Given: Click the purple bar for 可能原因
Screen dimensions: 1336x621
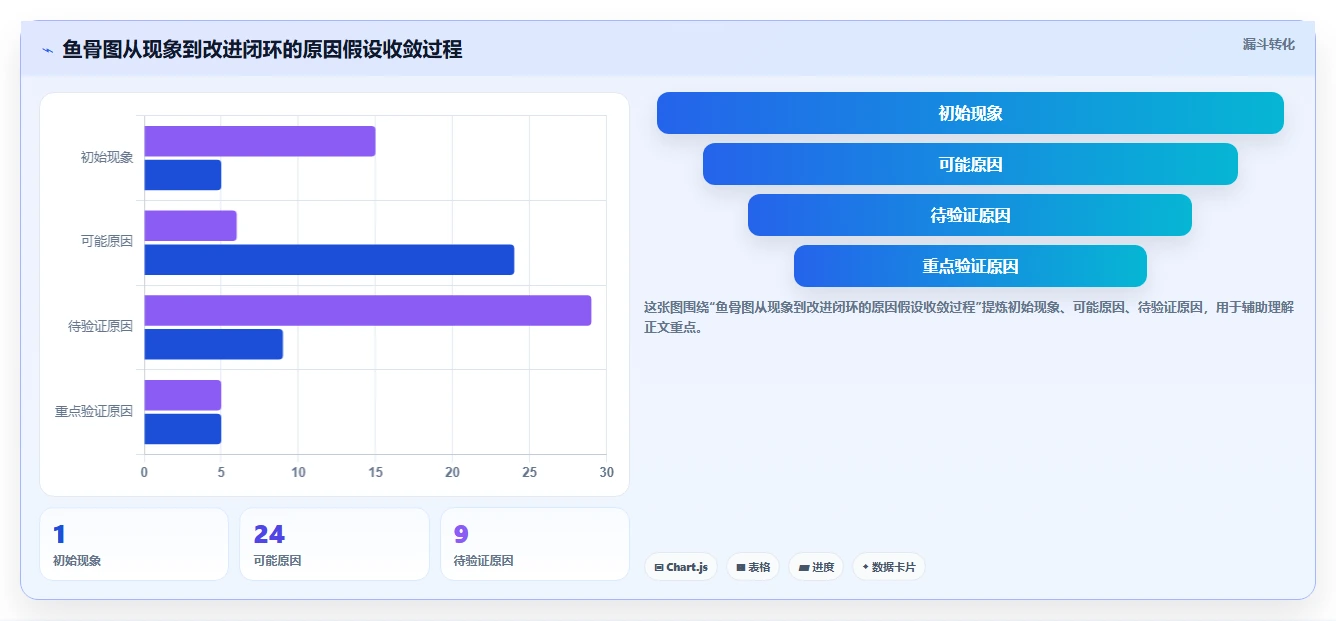Looking at the screenshot, I should (x=191, y=226).
